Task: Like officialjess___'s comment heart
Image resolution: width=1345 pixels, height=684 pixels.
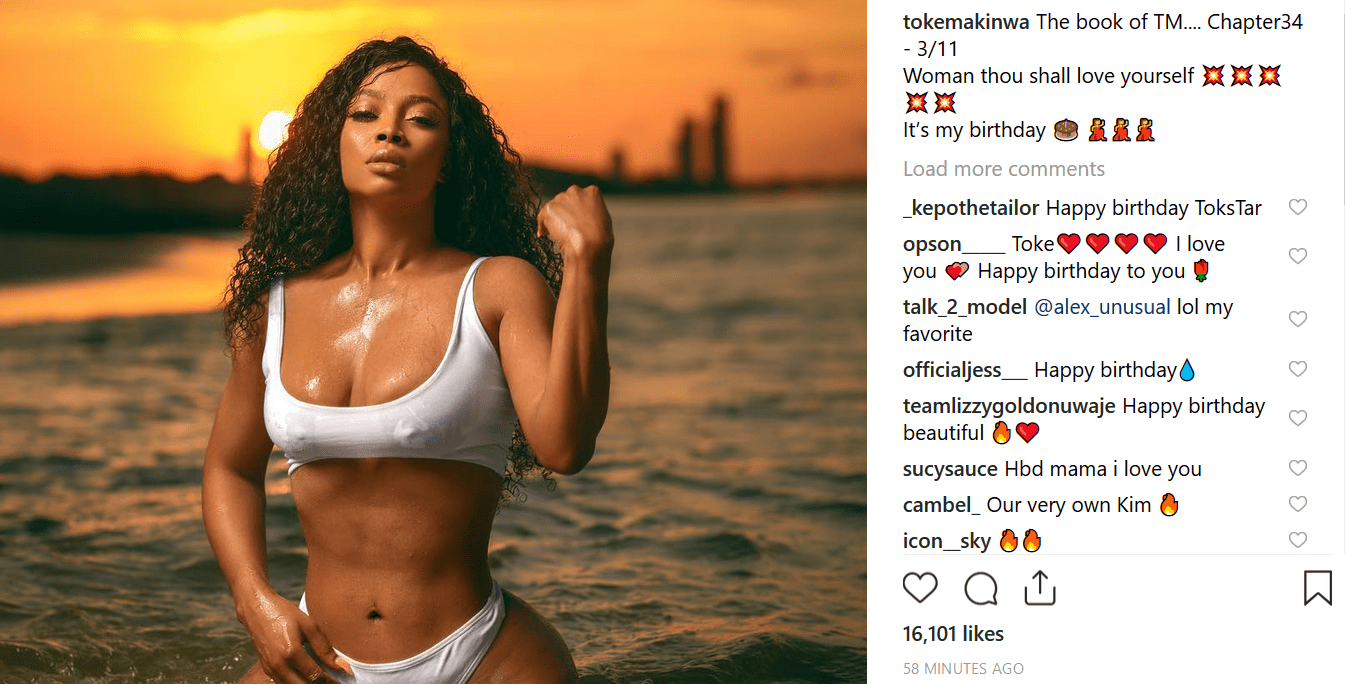Action: coord(1298,369)
